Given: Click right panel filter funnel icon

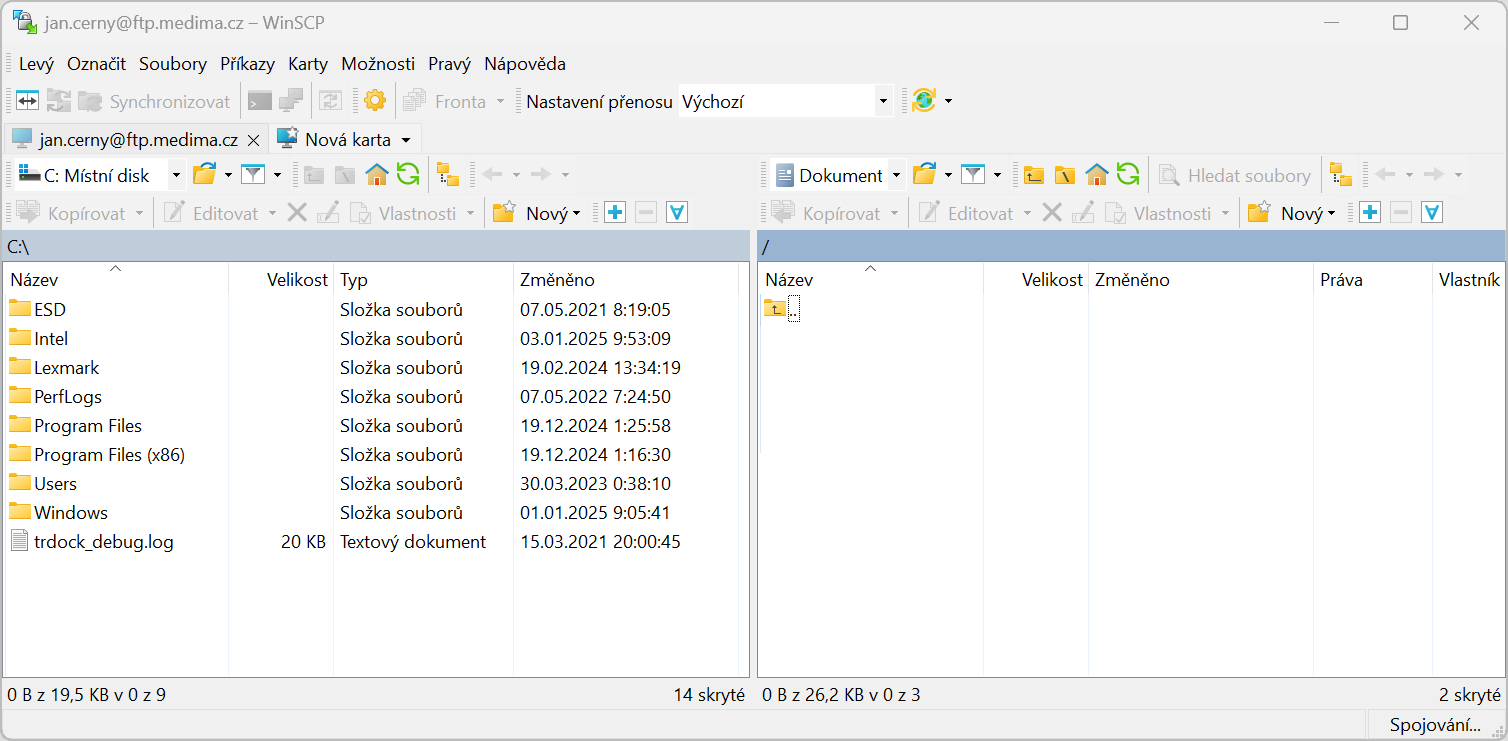Looking at the screenshot, I should (x=974, y=175).
